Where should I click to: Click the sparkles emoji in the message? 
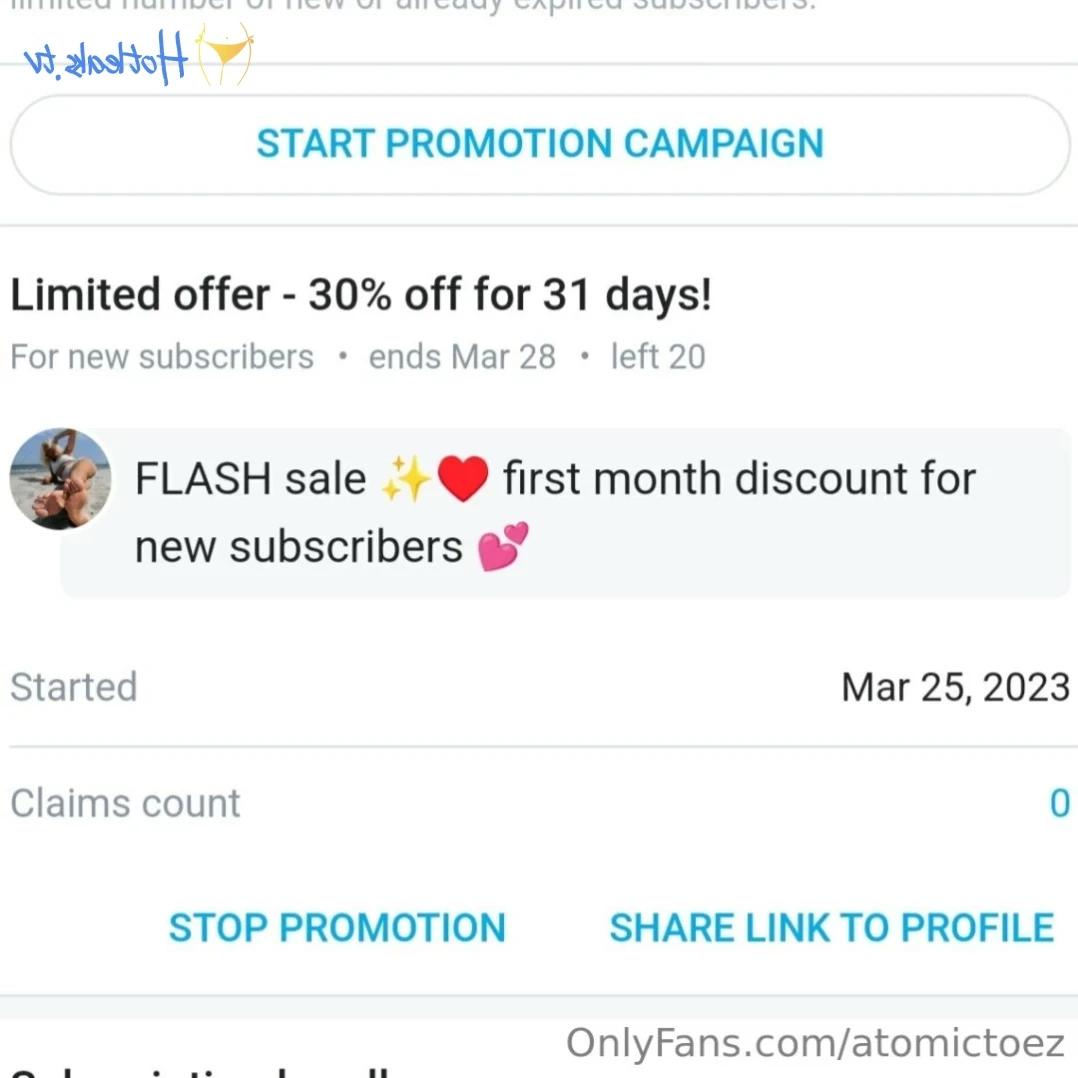[405, 480]
